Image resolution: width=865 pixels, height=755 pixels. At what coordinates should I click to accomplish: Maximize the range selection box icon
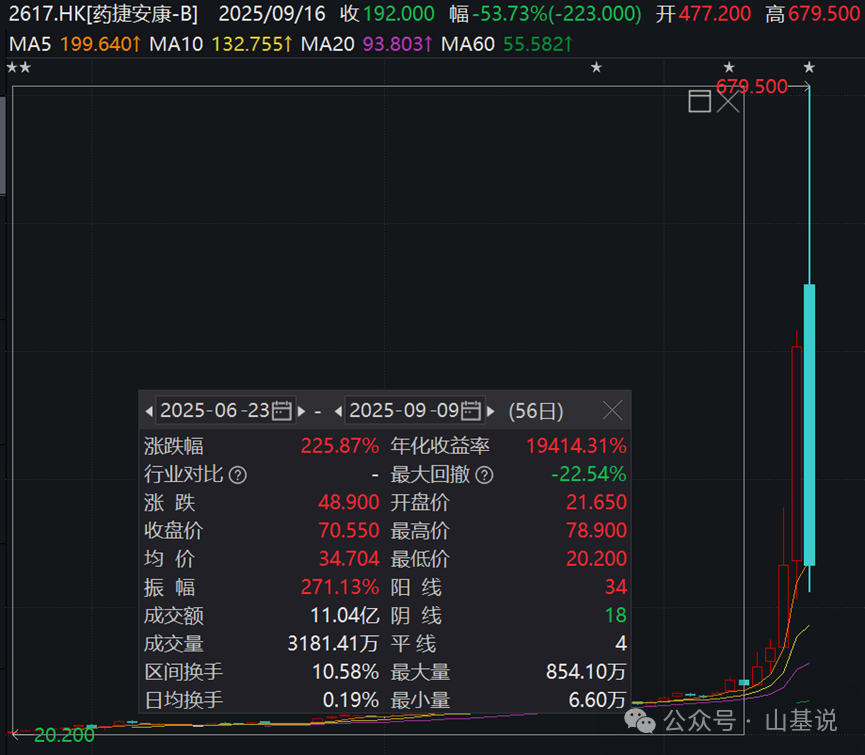[700, 101]
